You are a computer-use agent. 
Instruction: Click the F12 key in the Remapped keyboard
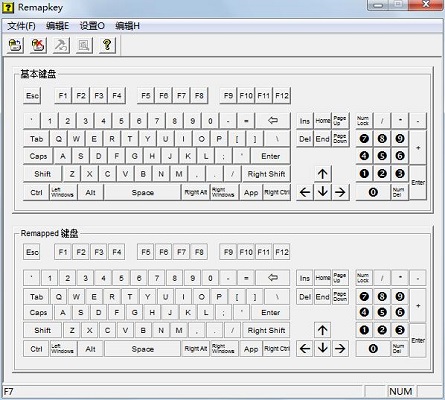[282, 252]
